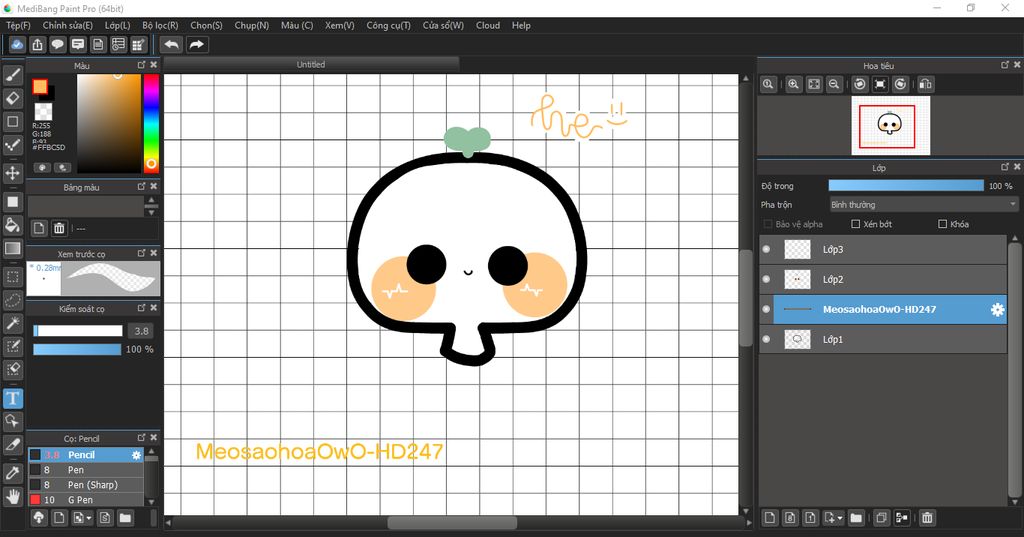Enable the Xén bớt clipping checkbox
Image resolution: width=1024 pixels, height=537 pixels.
(x=856, y=224)
